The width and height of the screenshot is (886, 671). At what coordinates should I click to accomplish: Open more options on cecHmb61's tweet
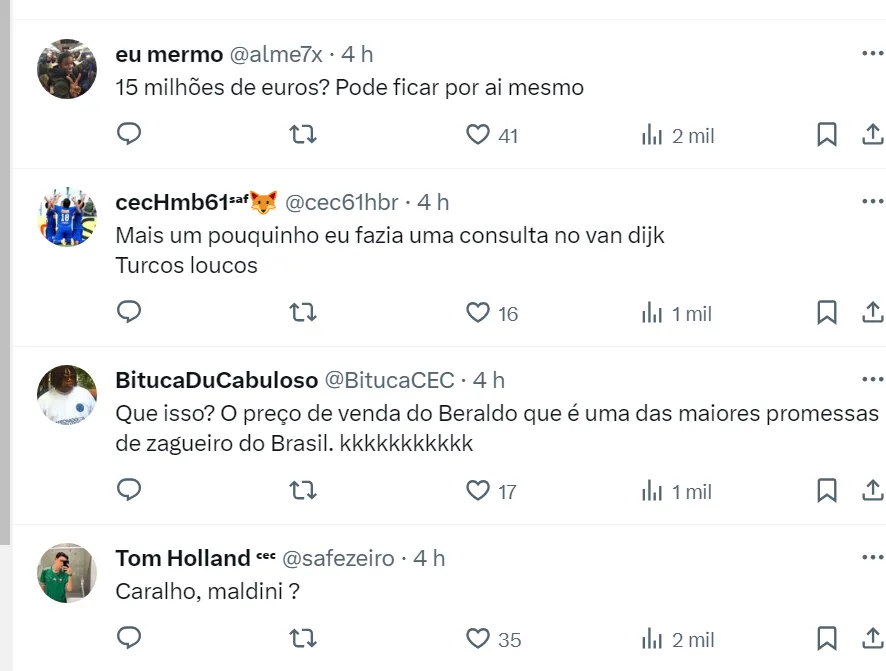point(872,202)
